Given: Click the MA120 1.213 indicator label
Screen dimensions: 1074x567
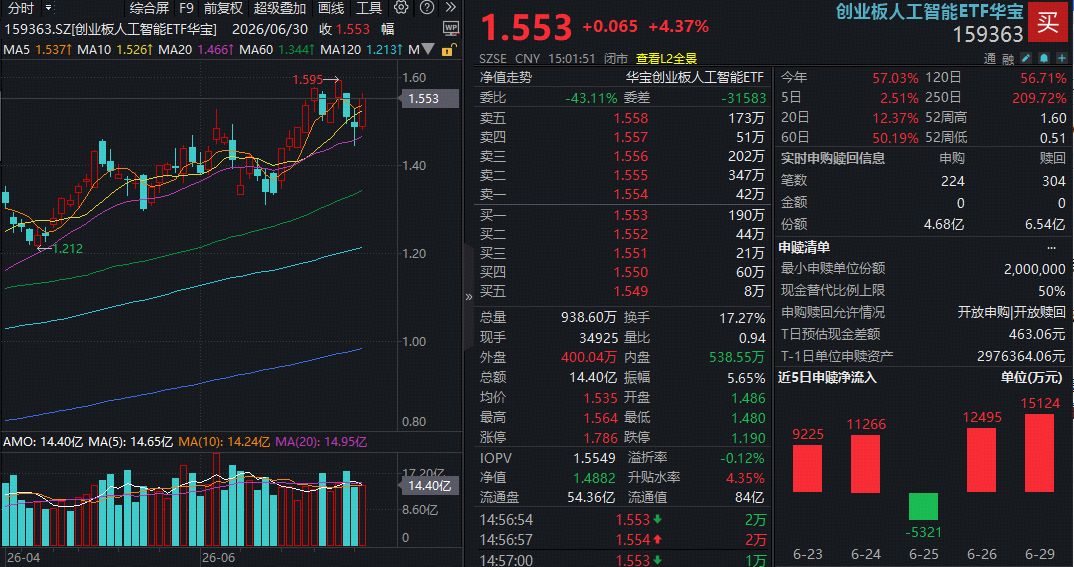Looking at the screenshot, I should click(361, 50).
